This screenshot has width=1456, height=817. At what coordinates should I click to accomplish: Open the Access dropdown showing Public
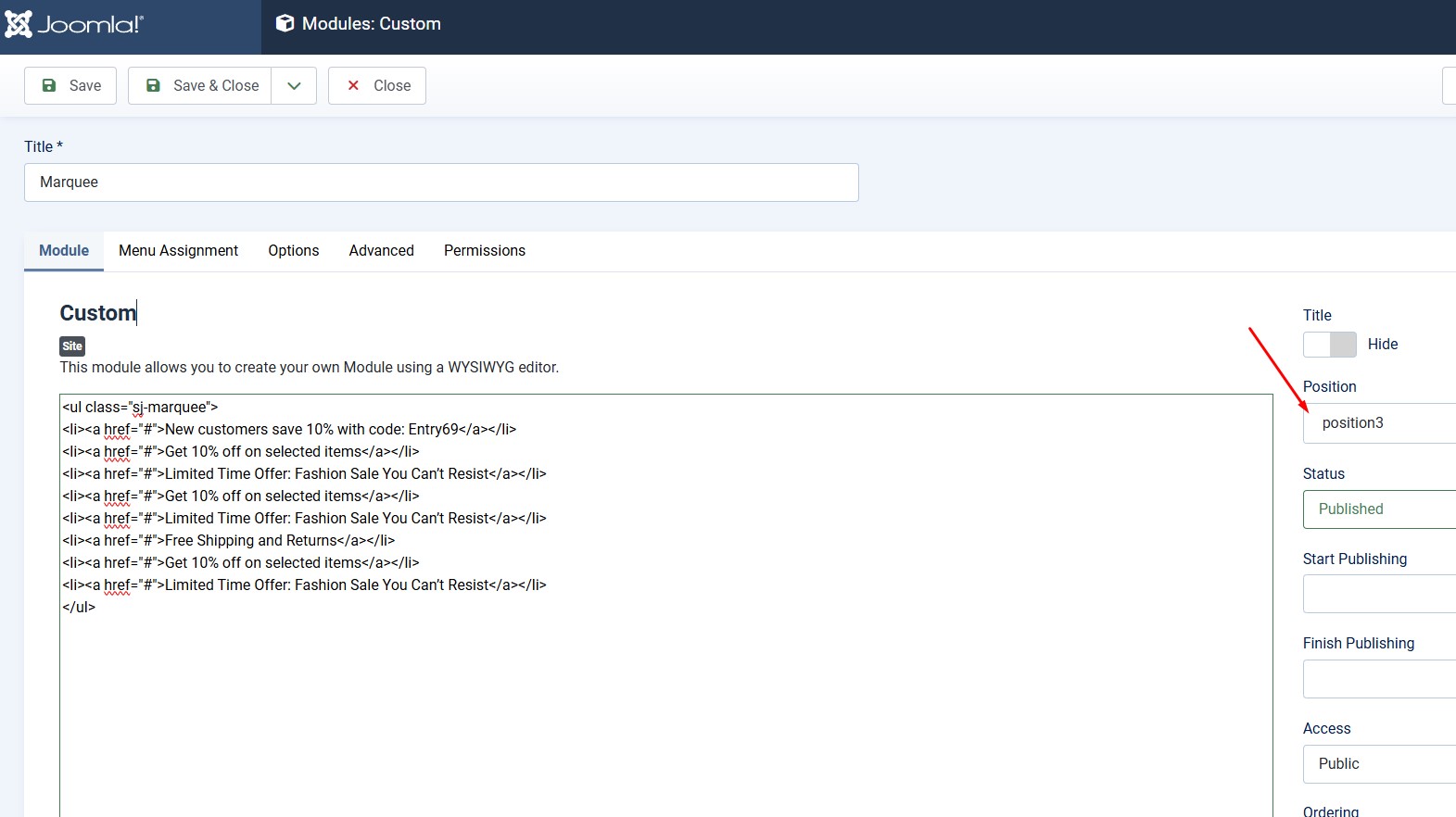pos(1381,764)
